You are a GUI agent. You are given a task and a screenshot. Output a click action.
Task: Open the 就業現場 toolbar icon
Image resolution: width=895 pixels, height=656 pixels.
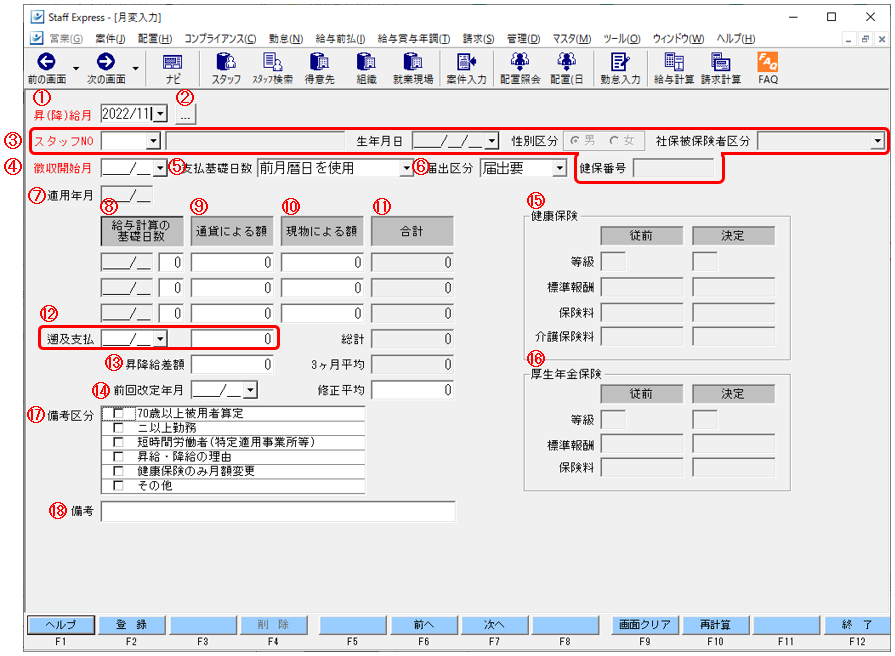pos(413,62)
